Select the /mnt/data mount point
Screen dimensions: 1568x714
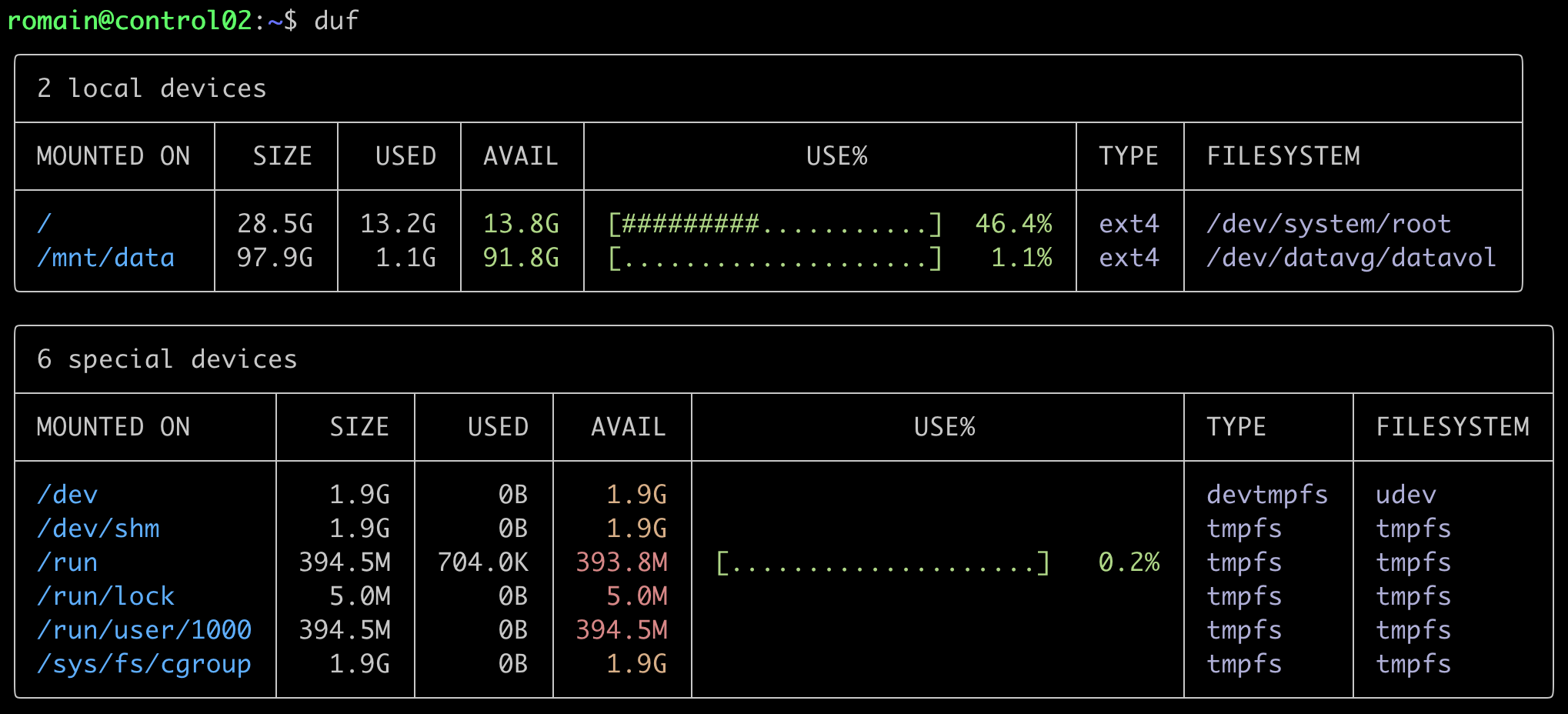[x=106, y=258]
